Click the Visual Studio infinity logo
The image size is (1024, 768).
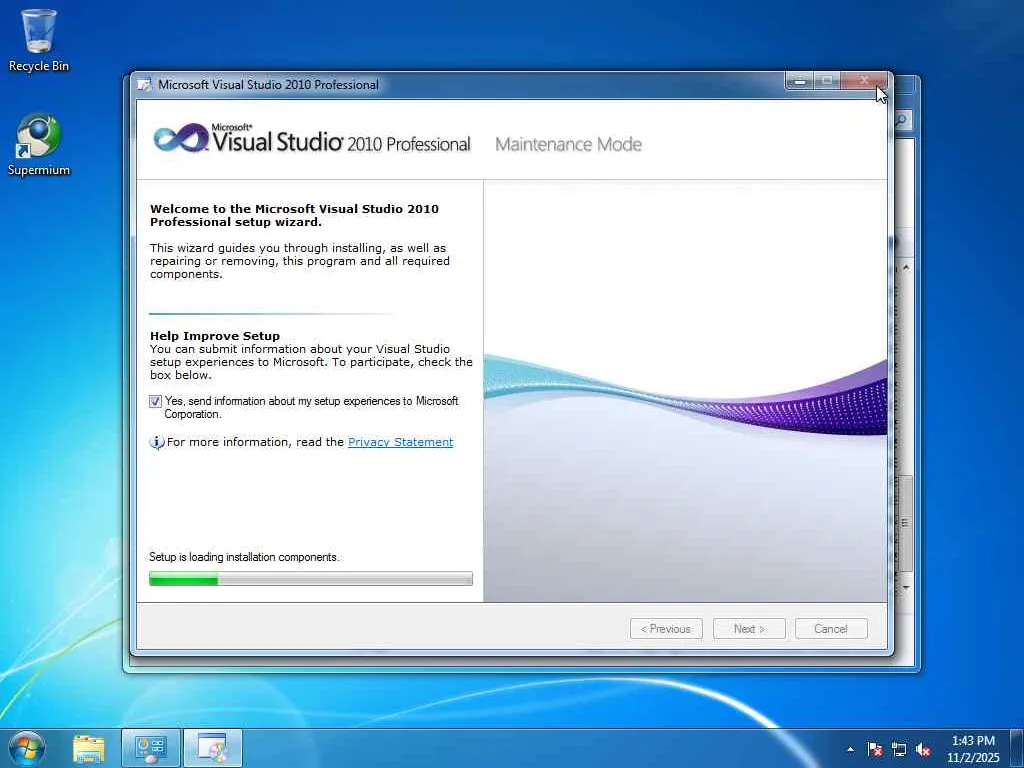181,138
